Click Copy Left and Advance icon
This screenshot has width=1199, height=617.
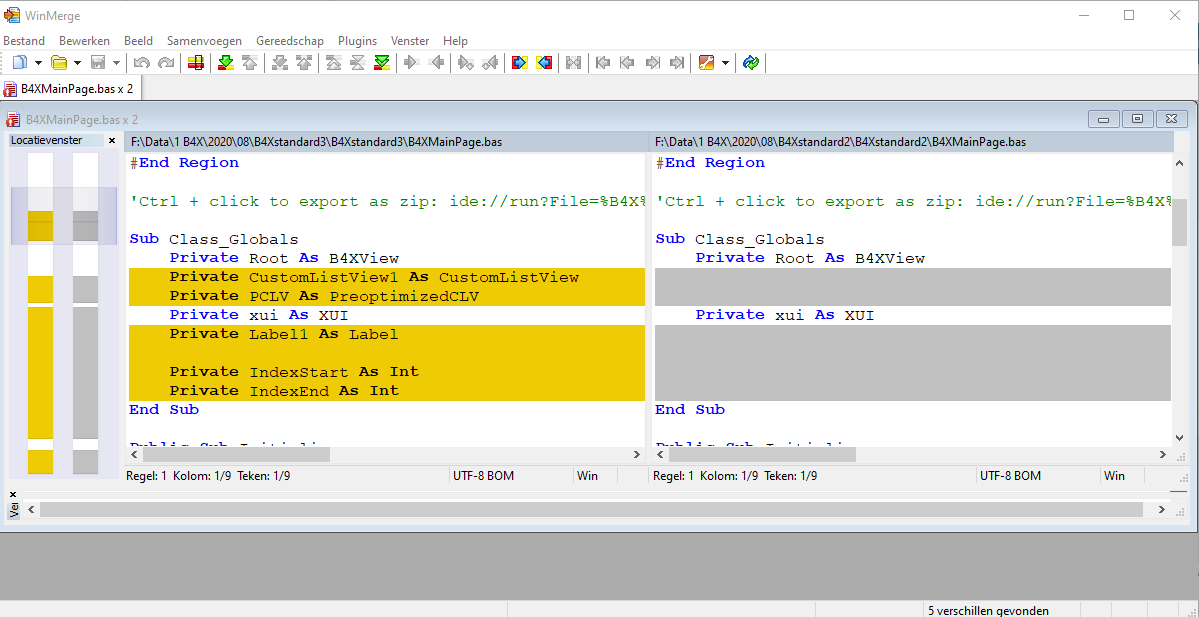[x=489, y=63]
